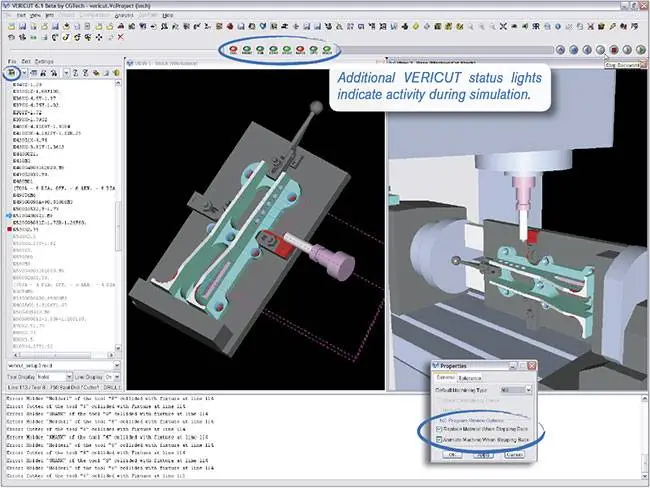Stop simulation with the red stop button

pyautogui.click(x=614, y=50)
